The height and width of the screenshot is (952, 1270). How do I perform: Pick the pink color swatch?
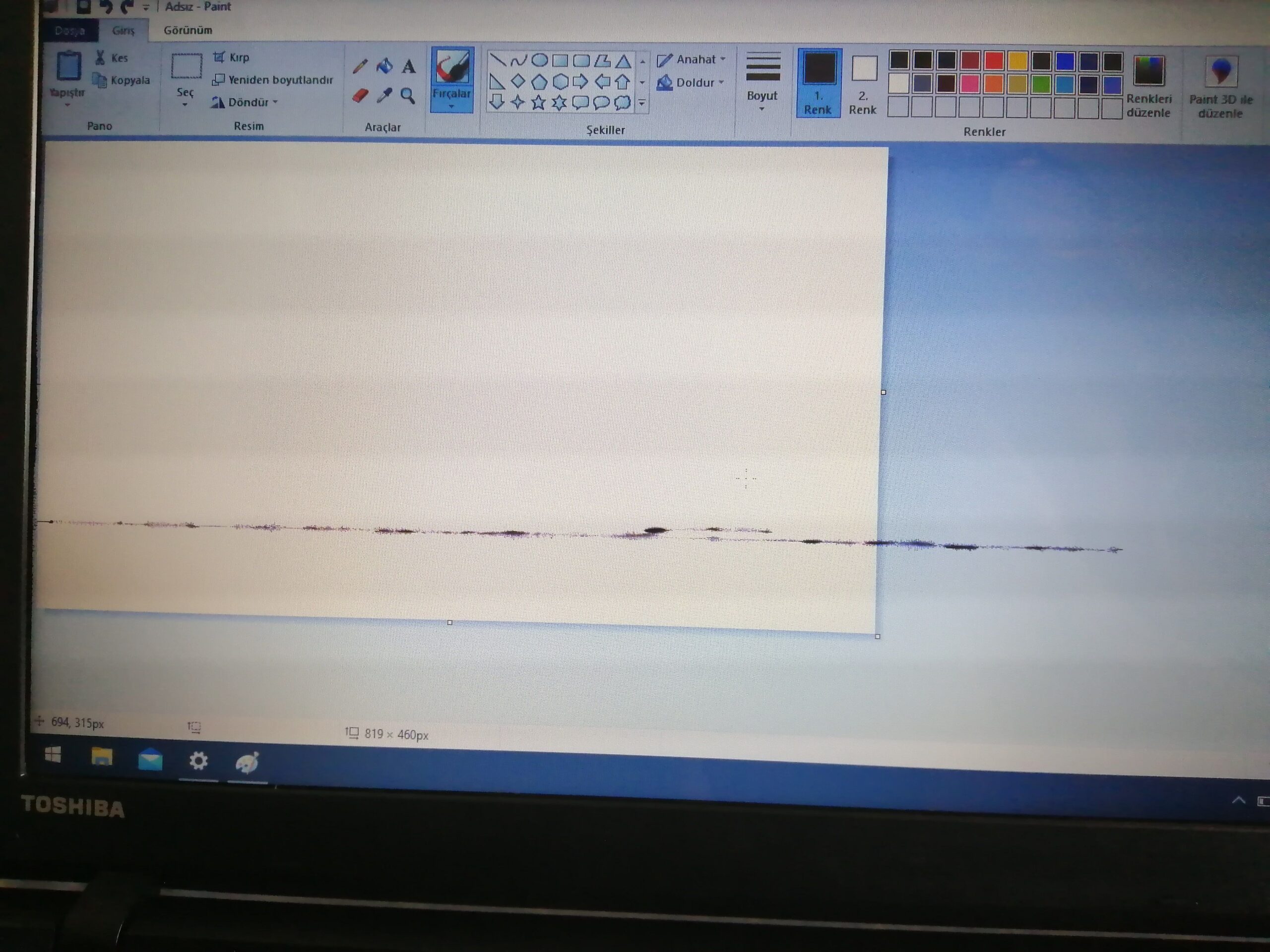pyautogui.click(x=970, y=84)
